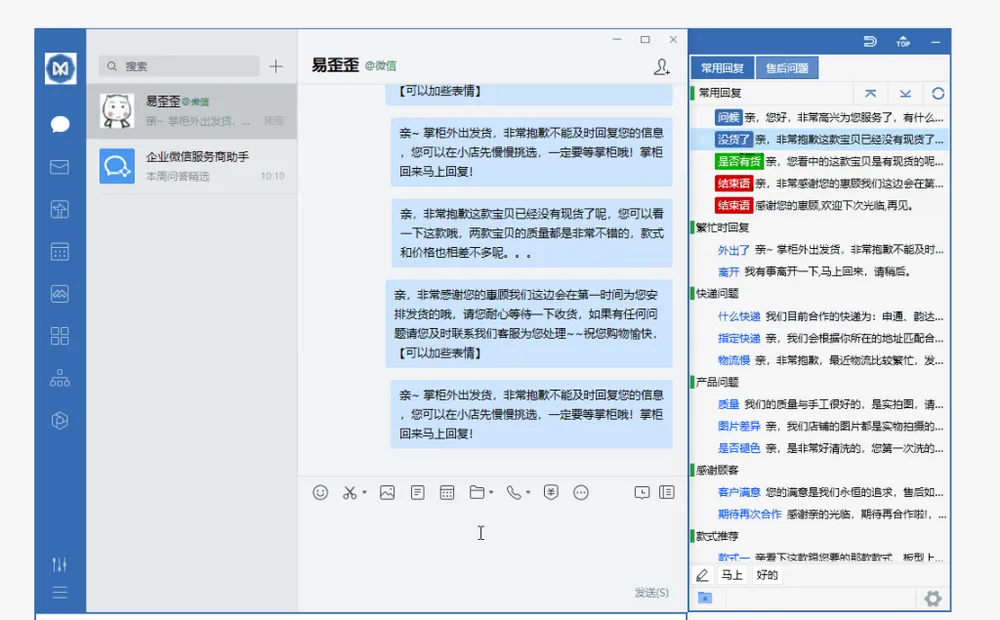The width and height of the screenshot is (1000, 620).
Task: Open the emoji picker in the chat toolbar
Action: pos(320,493)
